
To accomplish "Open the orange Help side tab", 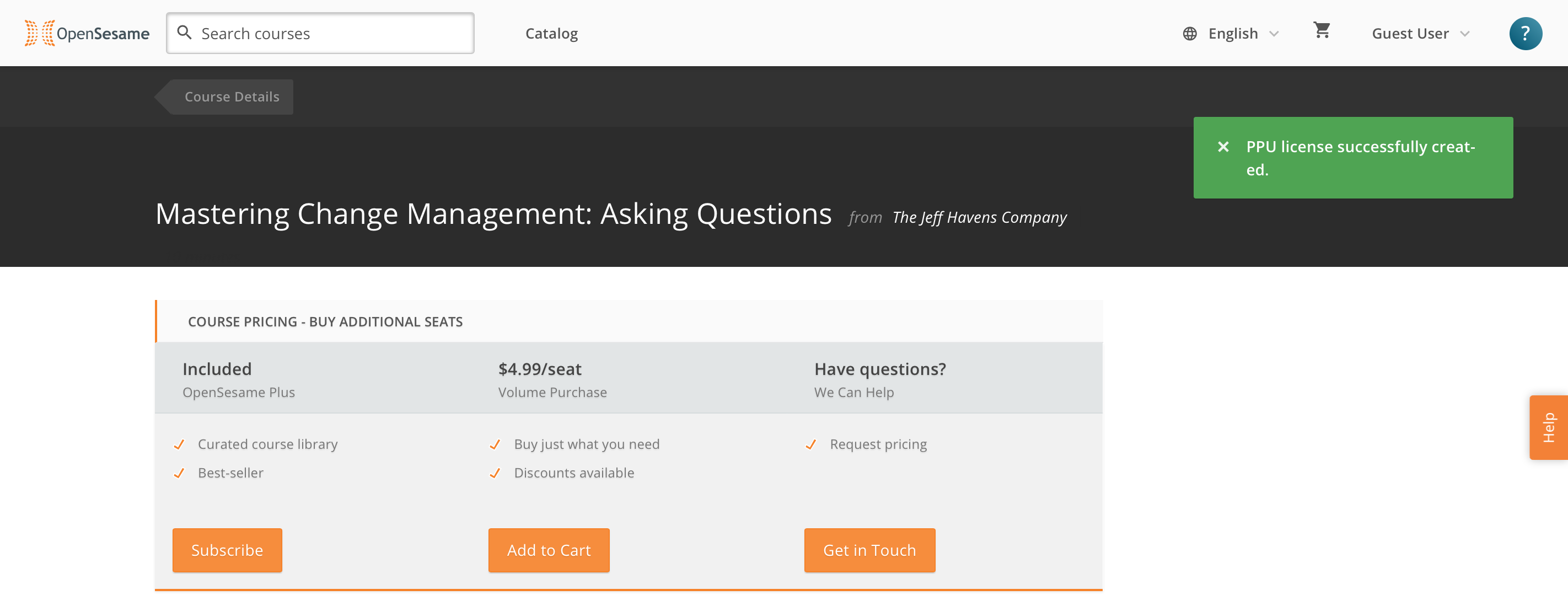I will tap(1549, 427).
